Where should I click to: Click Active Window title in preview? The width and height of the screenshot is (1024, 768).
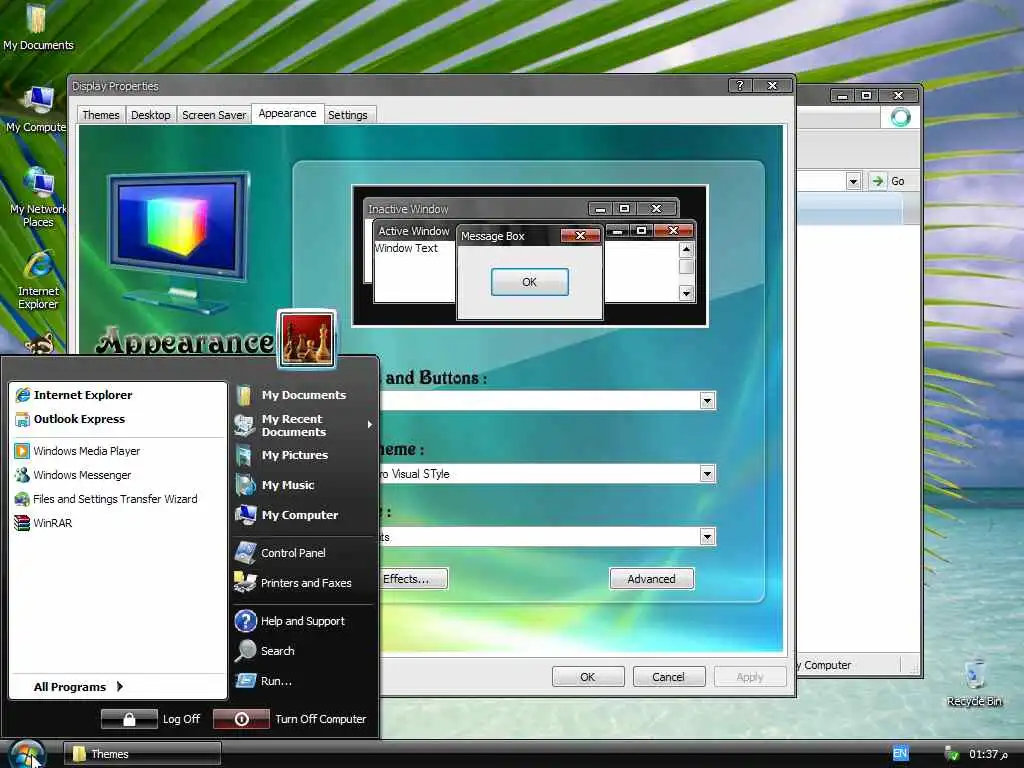pyautogui.click(x=413, y=231)
